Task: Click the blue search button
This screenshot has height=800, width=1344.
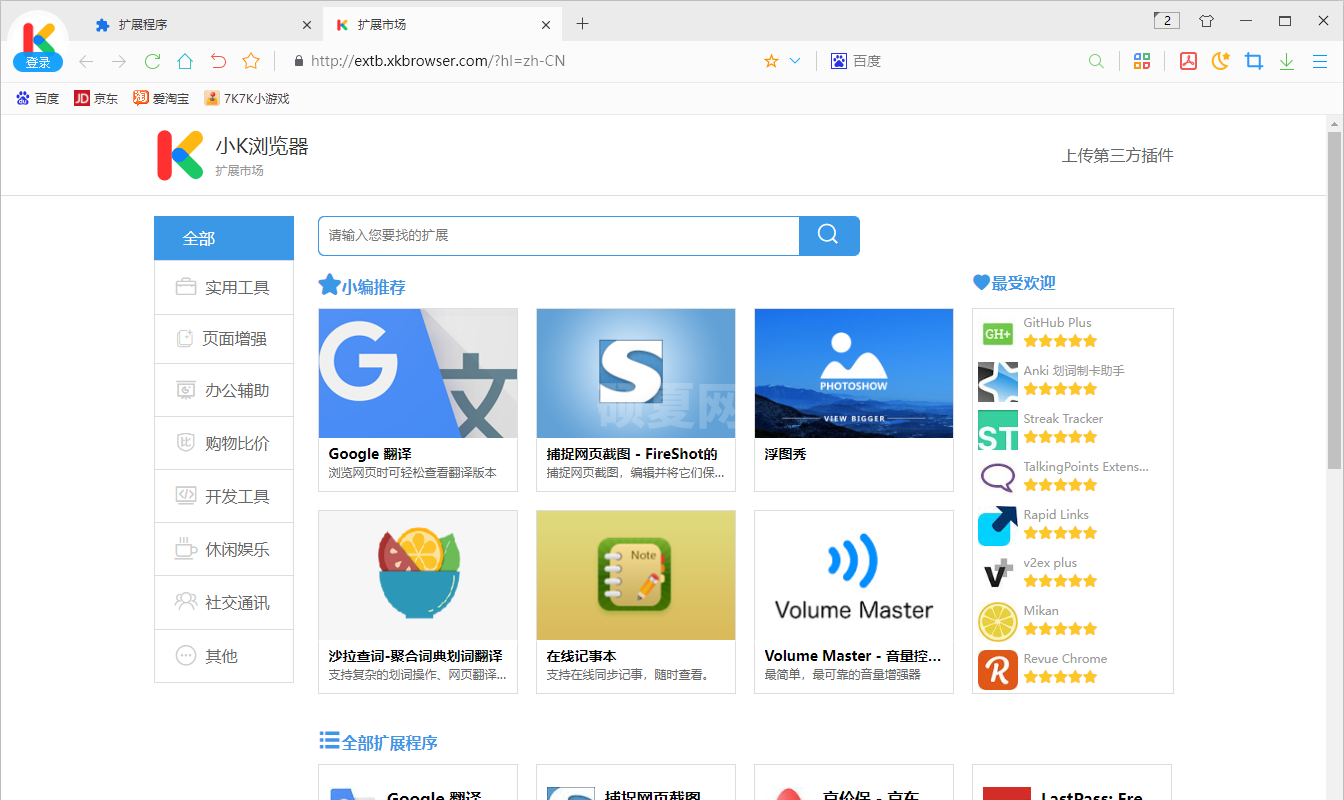Action: (x=829, y=236)
